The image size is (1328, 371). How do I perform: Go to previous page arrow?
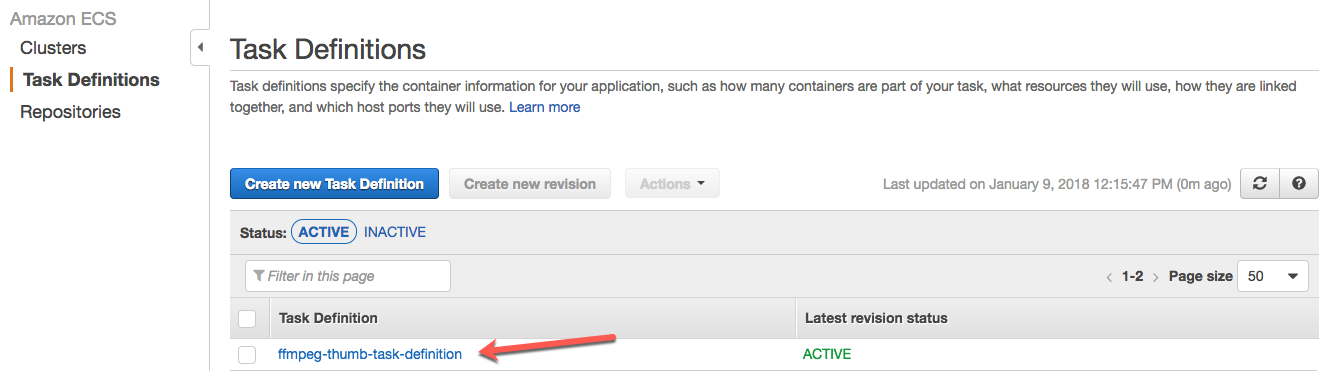1108,277
